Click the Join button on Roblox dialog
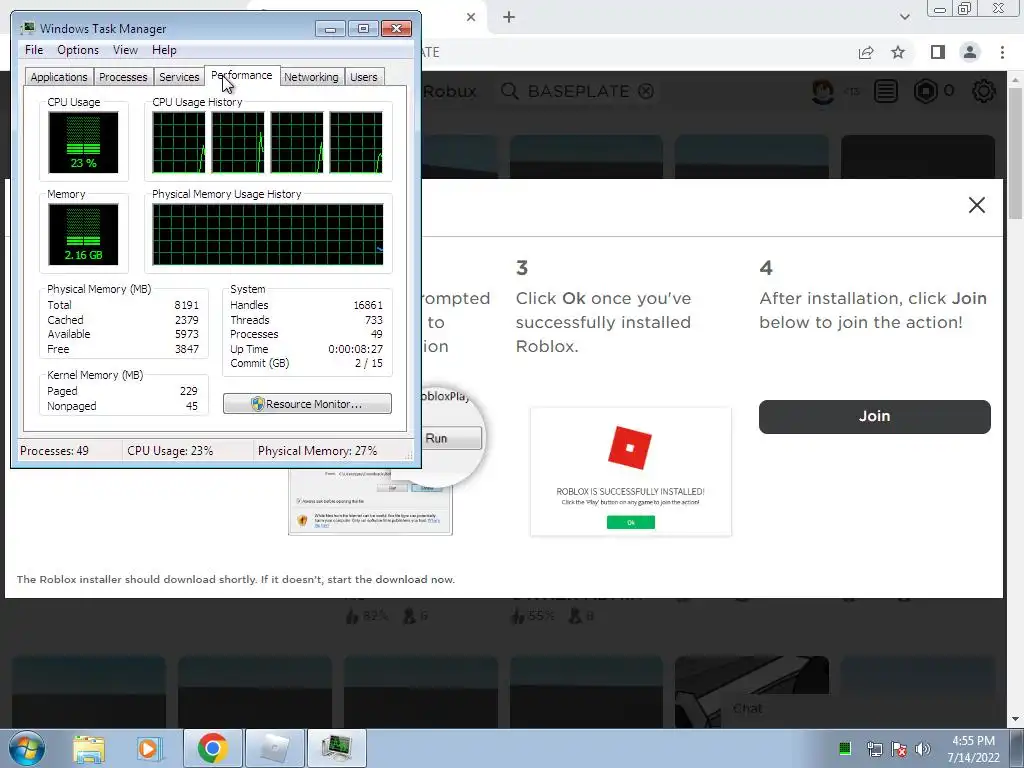Viewport: 1024px width, 768px height. click(874, 416)
